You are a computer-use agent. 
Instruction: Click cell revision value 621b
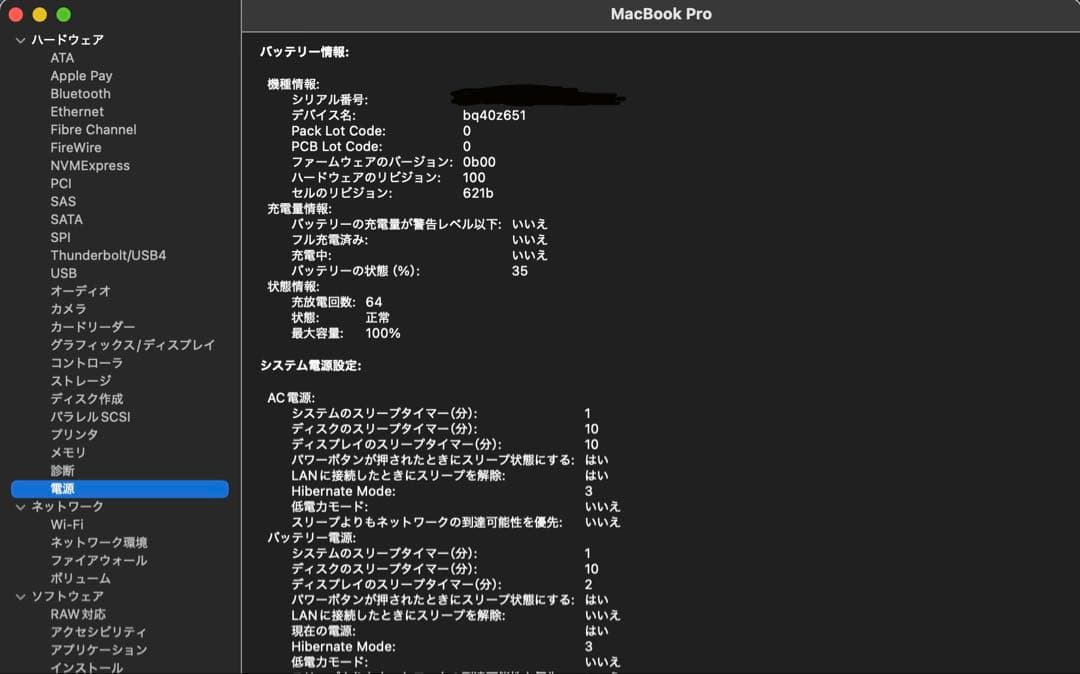pos(477,193)
